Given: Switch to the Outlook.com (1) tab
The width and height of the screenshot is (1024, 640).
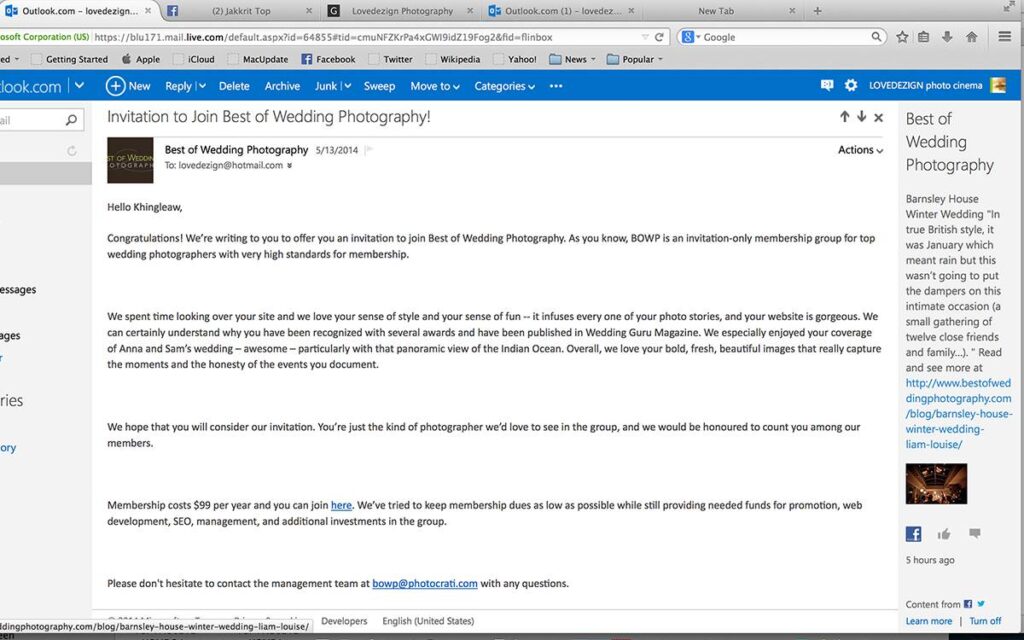Looking at the screenshot, I should pyautogui.click(x=562, y=11).
